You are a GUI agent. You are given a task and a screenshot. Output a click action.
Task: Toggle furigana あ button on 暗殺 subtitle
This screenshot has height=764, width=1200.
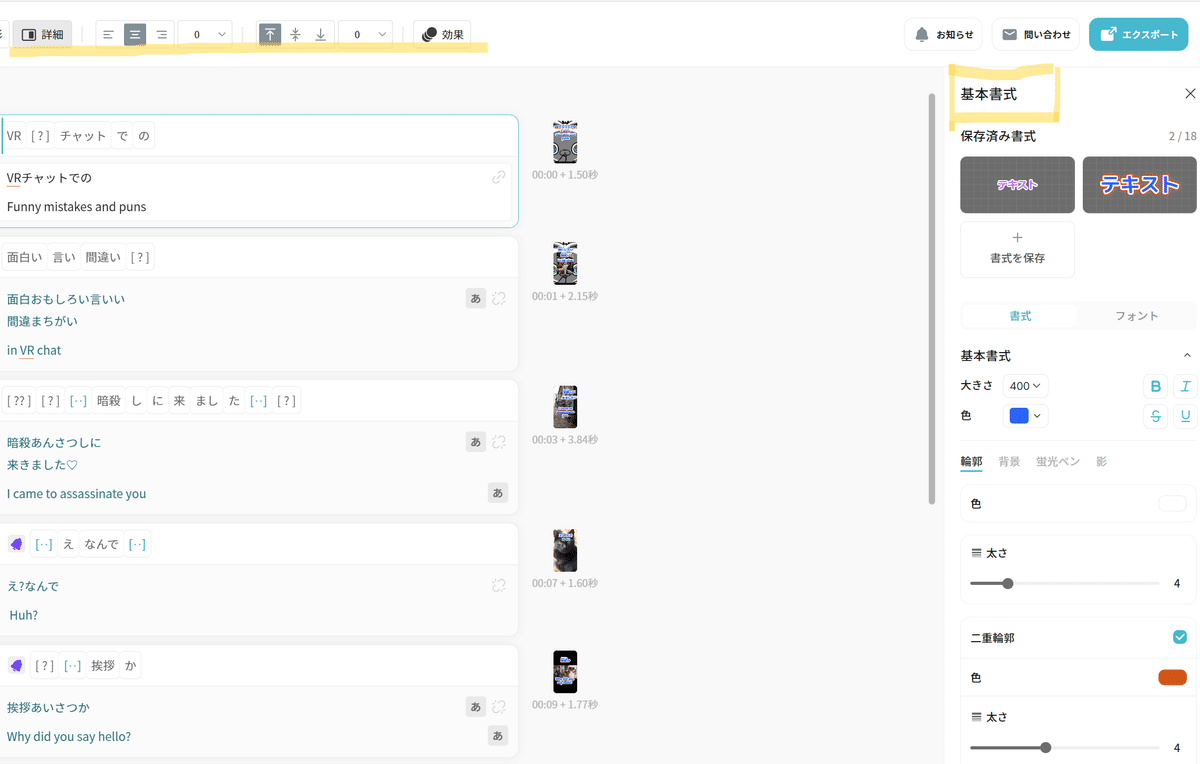coord(476,441)
